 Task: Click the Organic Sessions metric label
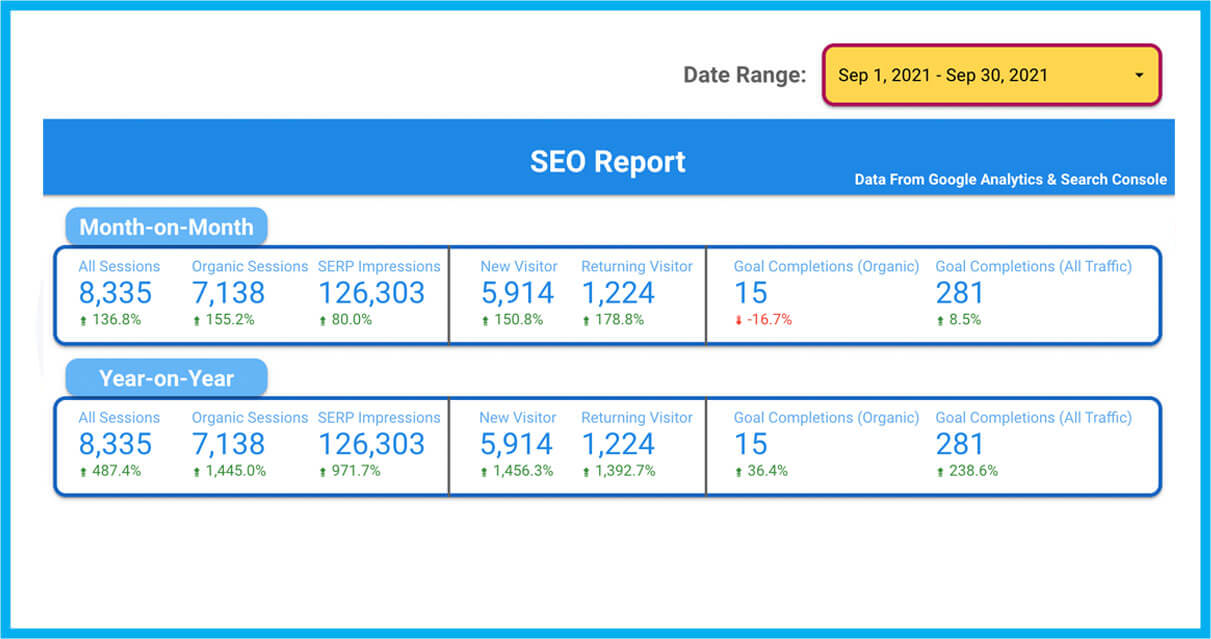click(249, 266)
